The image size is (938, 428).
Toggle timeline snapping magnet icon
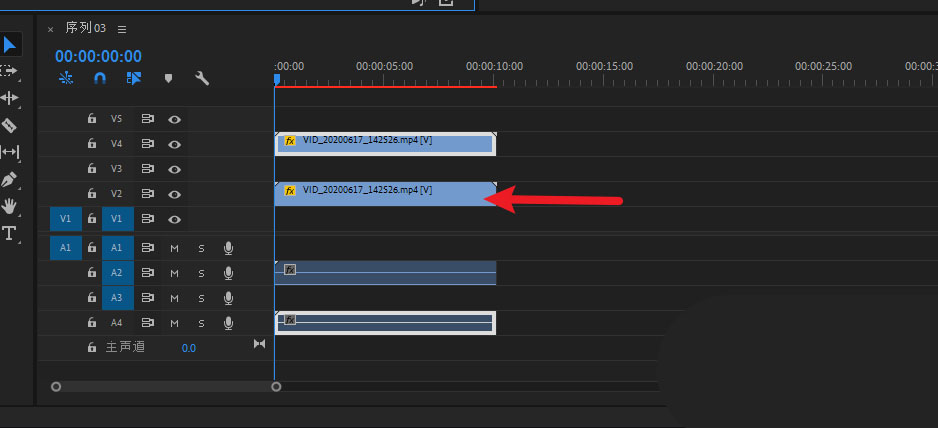click(x=100, y=78)
